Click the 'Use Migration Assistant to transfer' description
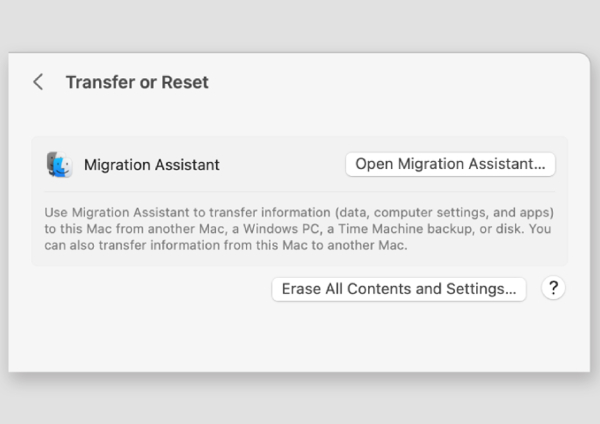Viewport: 600px width, 424px height. (x=299, y=229)
